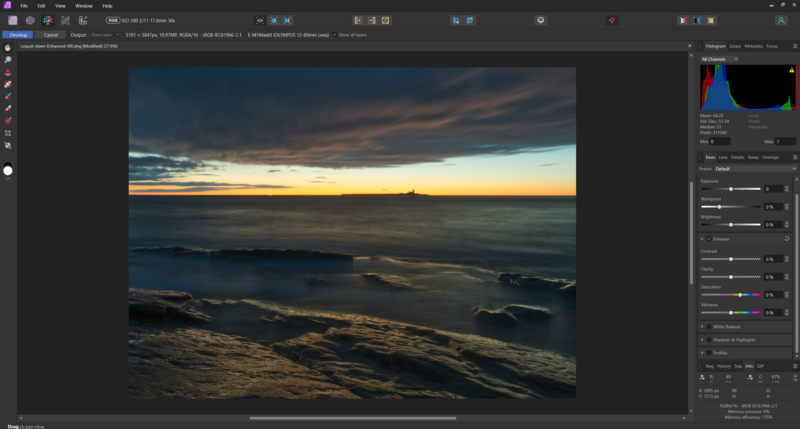800x429 pixels.
Task: Select the Crop tool
Action: pyautogui.click(x=8, y=133)
